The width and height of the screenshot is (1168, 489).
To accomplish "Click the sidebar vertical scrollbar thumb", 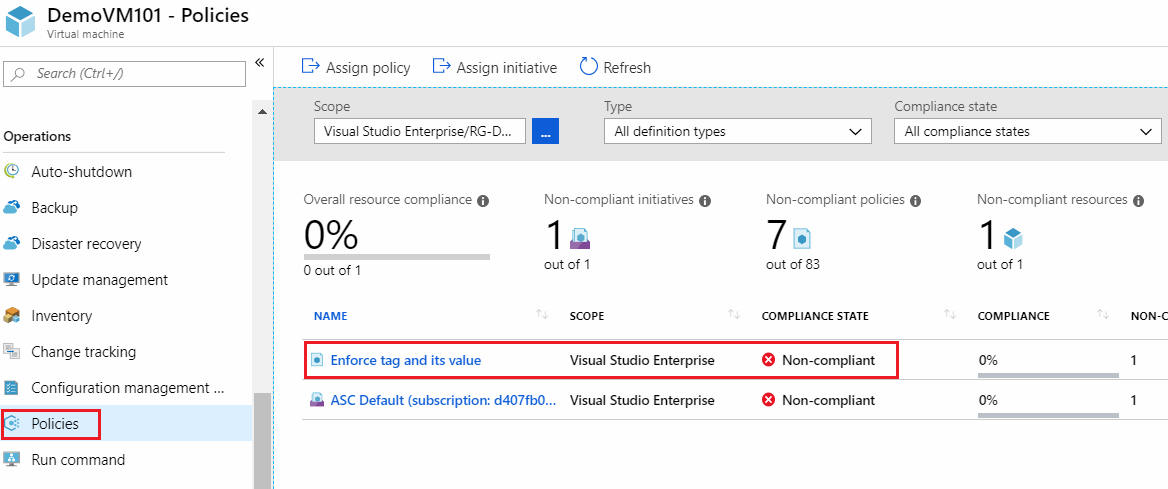I will [x=262, y=441].
